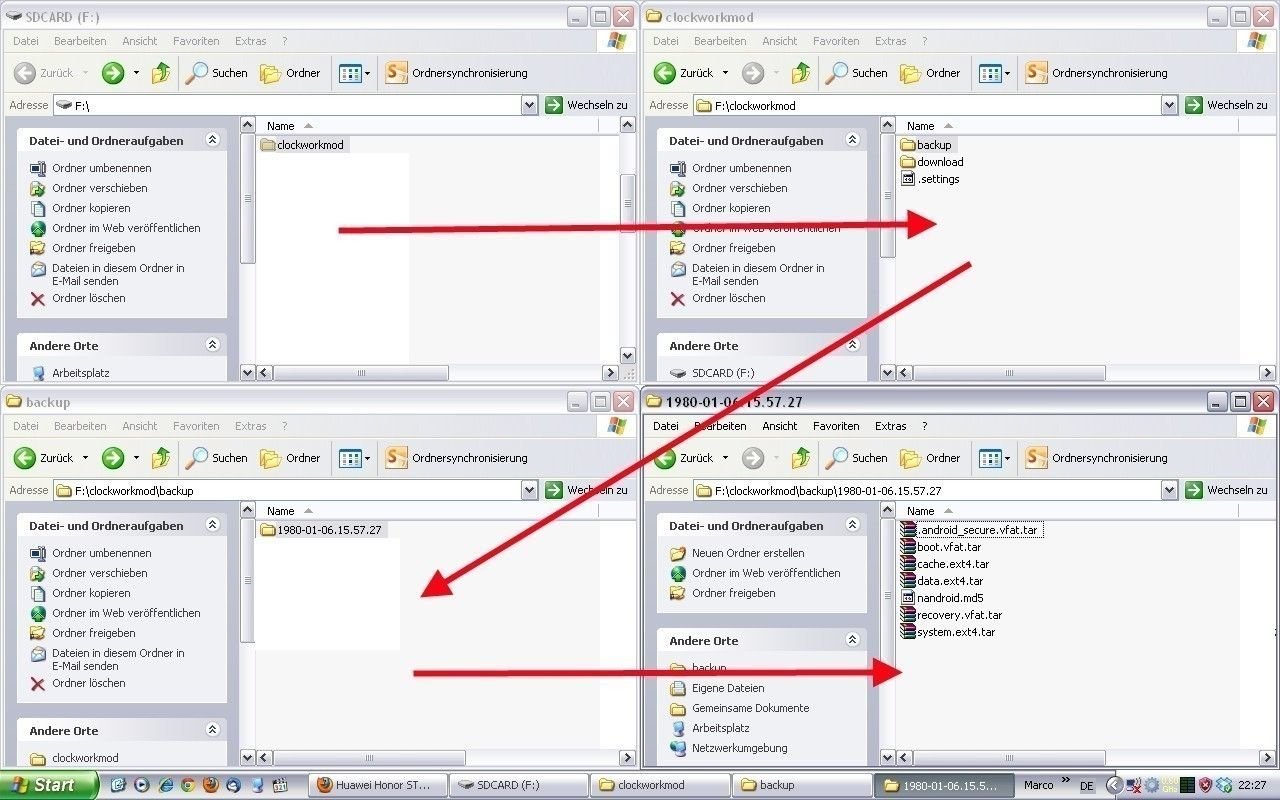Select the boot.vfat.tar archive
This screenshot has width=1280, height=800.
(948, 547)
